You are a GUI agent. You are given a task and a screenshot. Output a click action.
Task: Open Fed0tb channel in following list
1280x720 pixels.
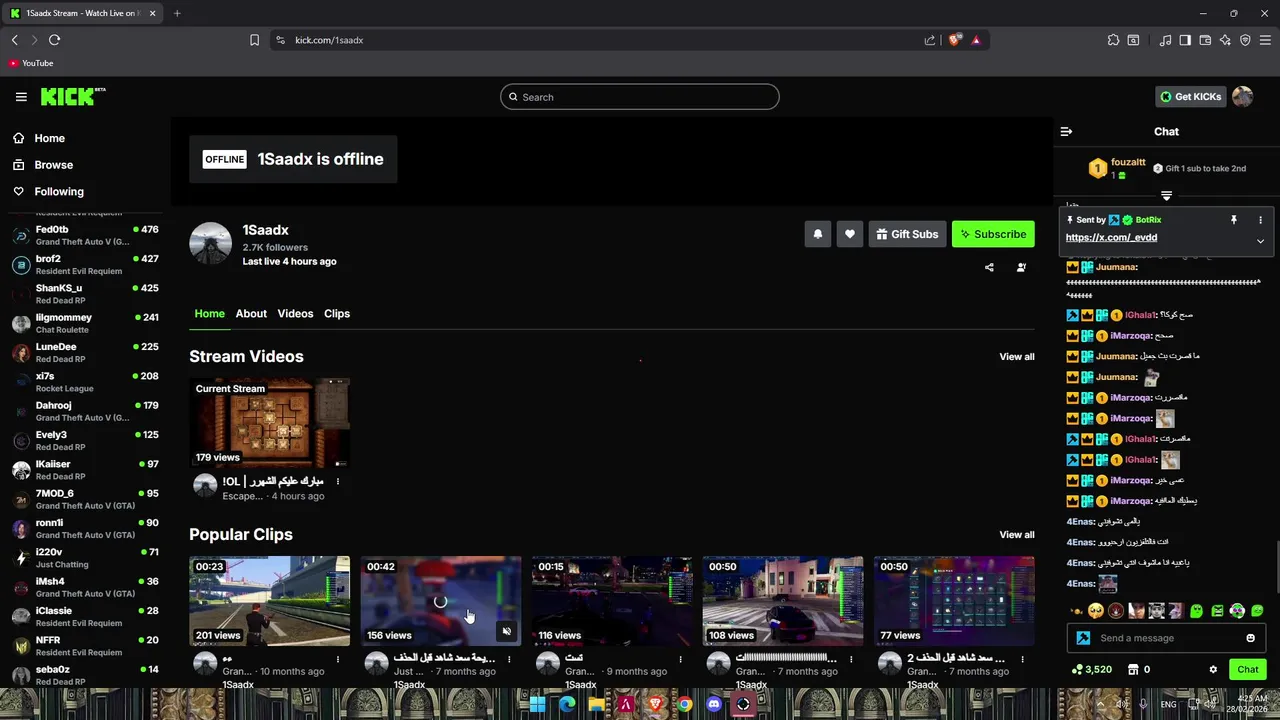click(x=85, y=235)
